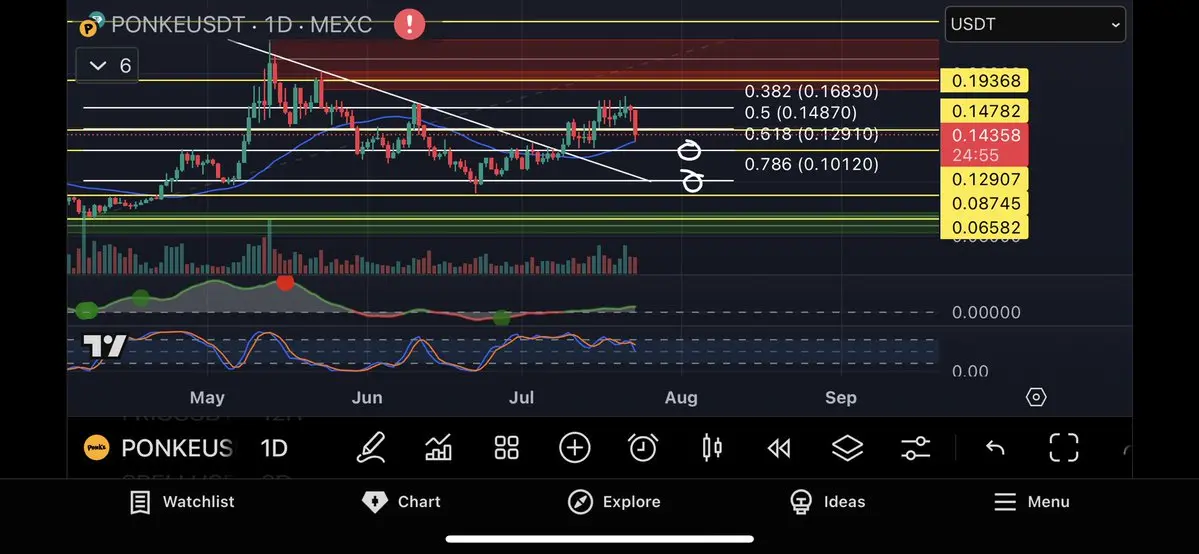This screenshot has height=554, width=1199.
Task: Open object tree layers icon
Action: click(847, 448)
